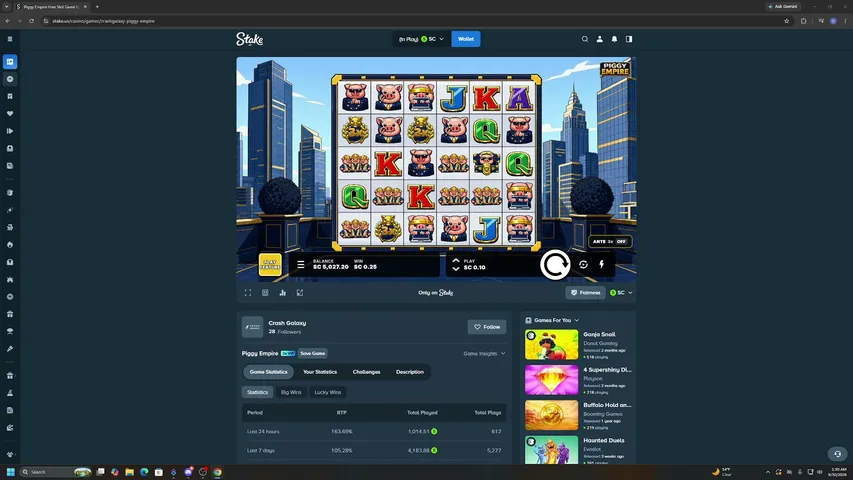Select the Lucky Wins sub-tab
Screen dimensions: 853x480
pyautogui.click(x=327, y=392)
